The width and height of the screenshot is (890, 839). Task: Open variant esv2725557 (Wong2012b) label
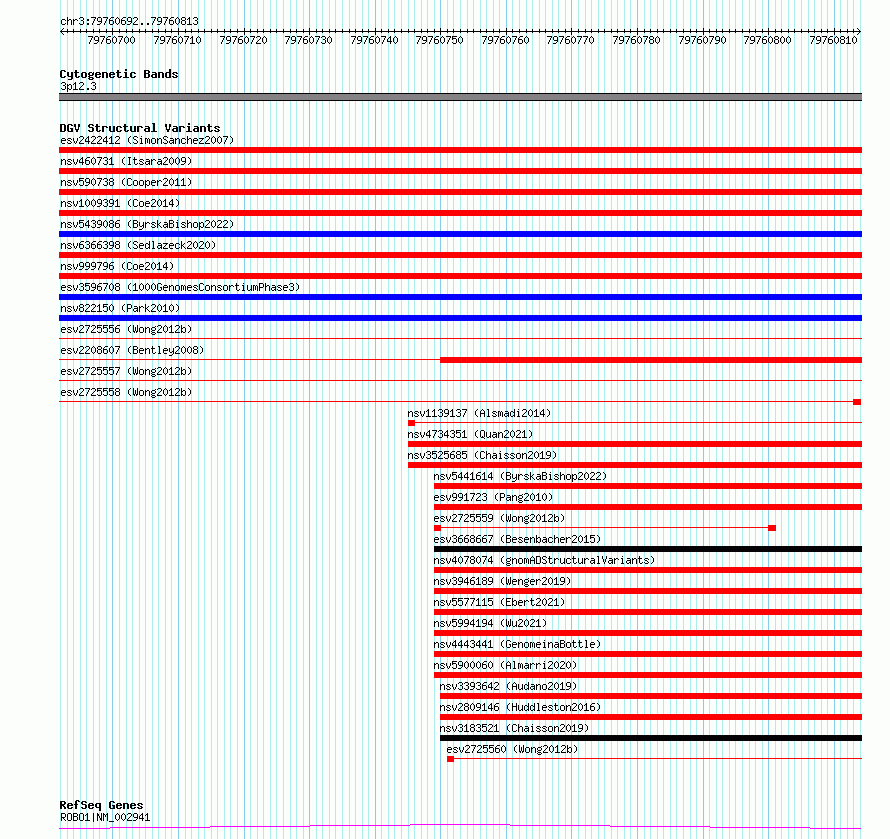[126, 371]
